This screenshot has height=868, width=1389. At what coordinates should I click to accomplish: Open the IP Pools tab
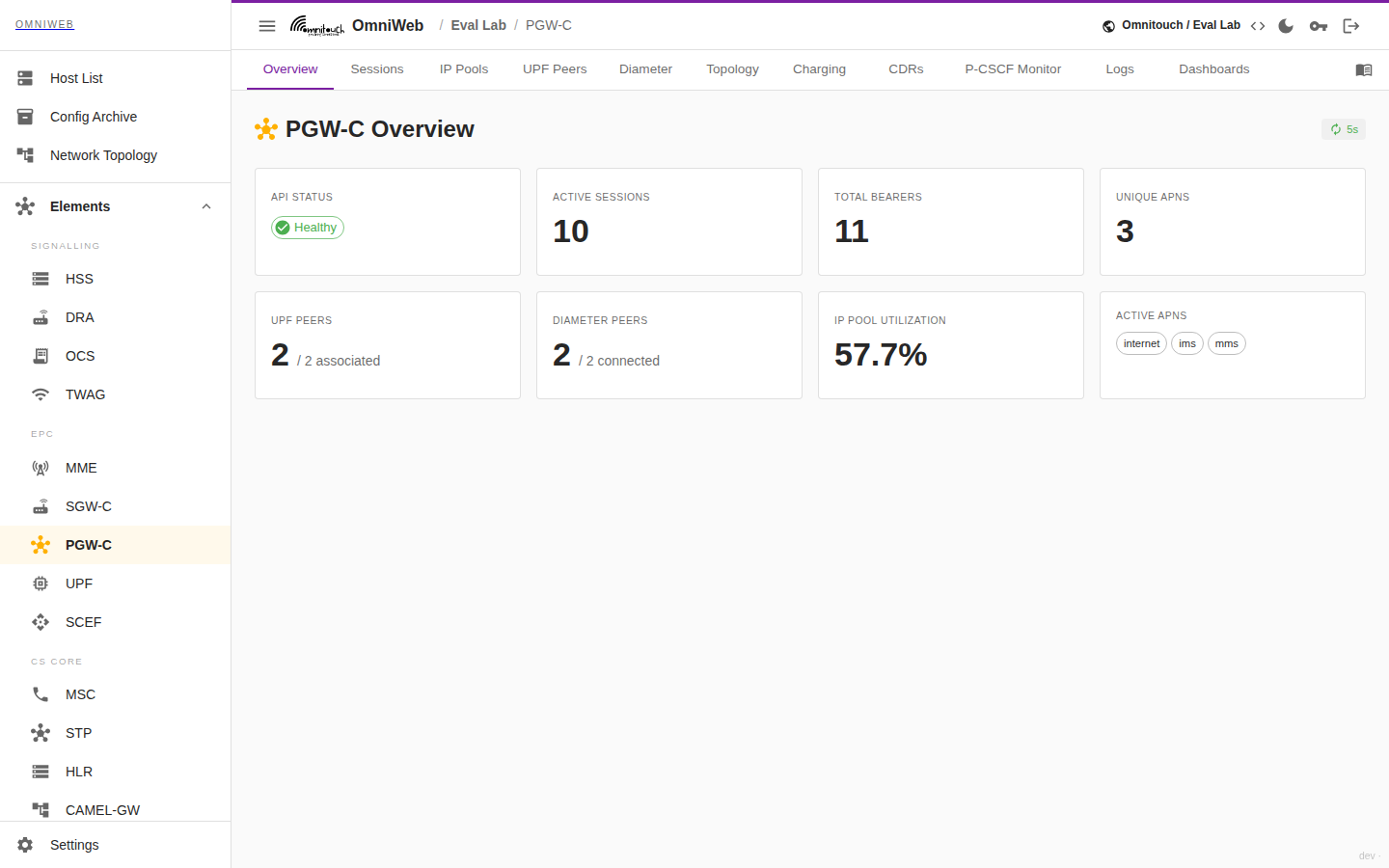point(464,69)
